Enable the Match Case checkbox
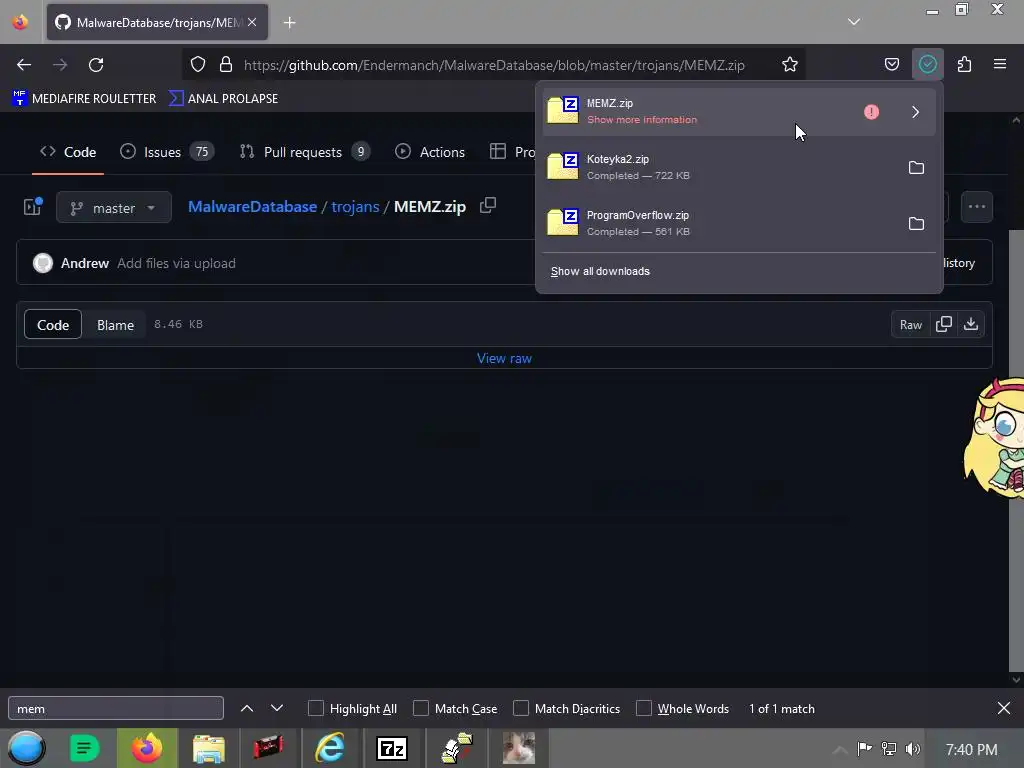Screen dimensions: 1024x768 click(x=421, y=708)
